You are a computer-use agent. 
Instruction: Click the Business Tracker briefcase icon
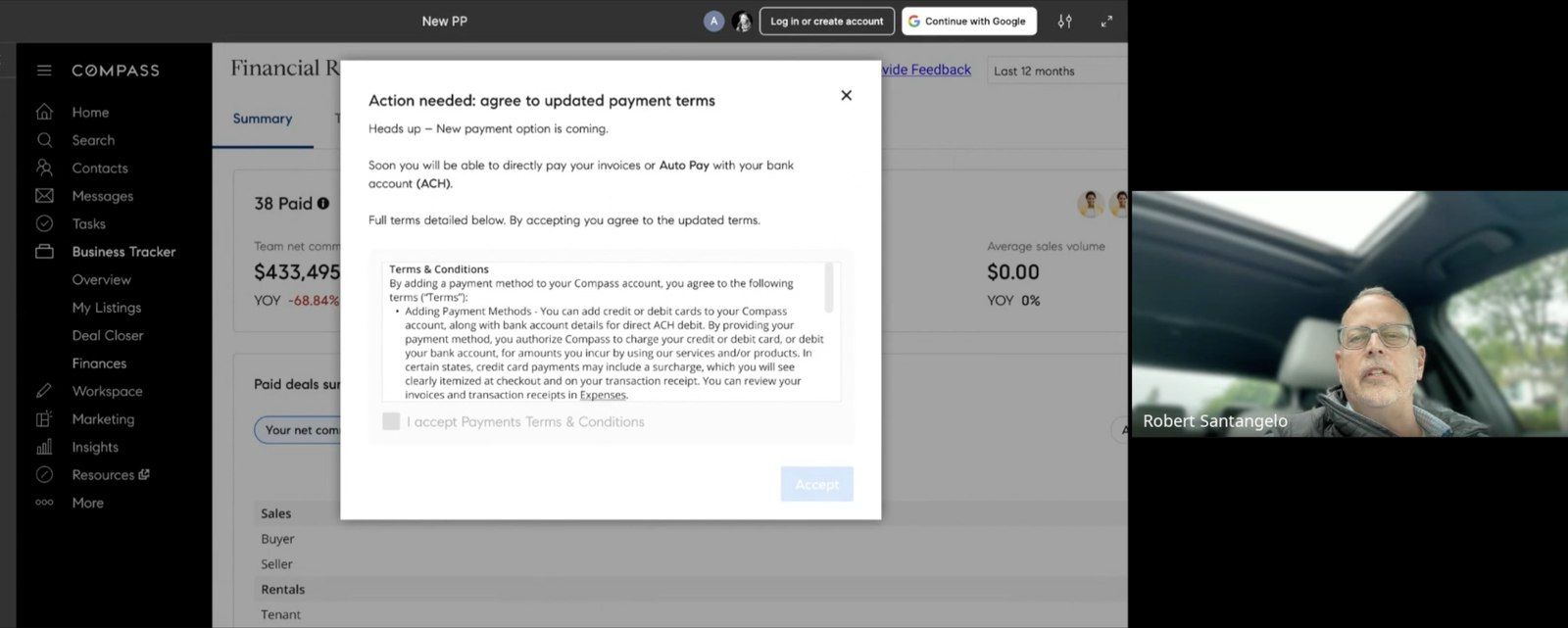(x=44, y=252)
